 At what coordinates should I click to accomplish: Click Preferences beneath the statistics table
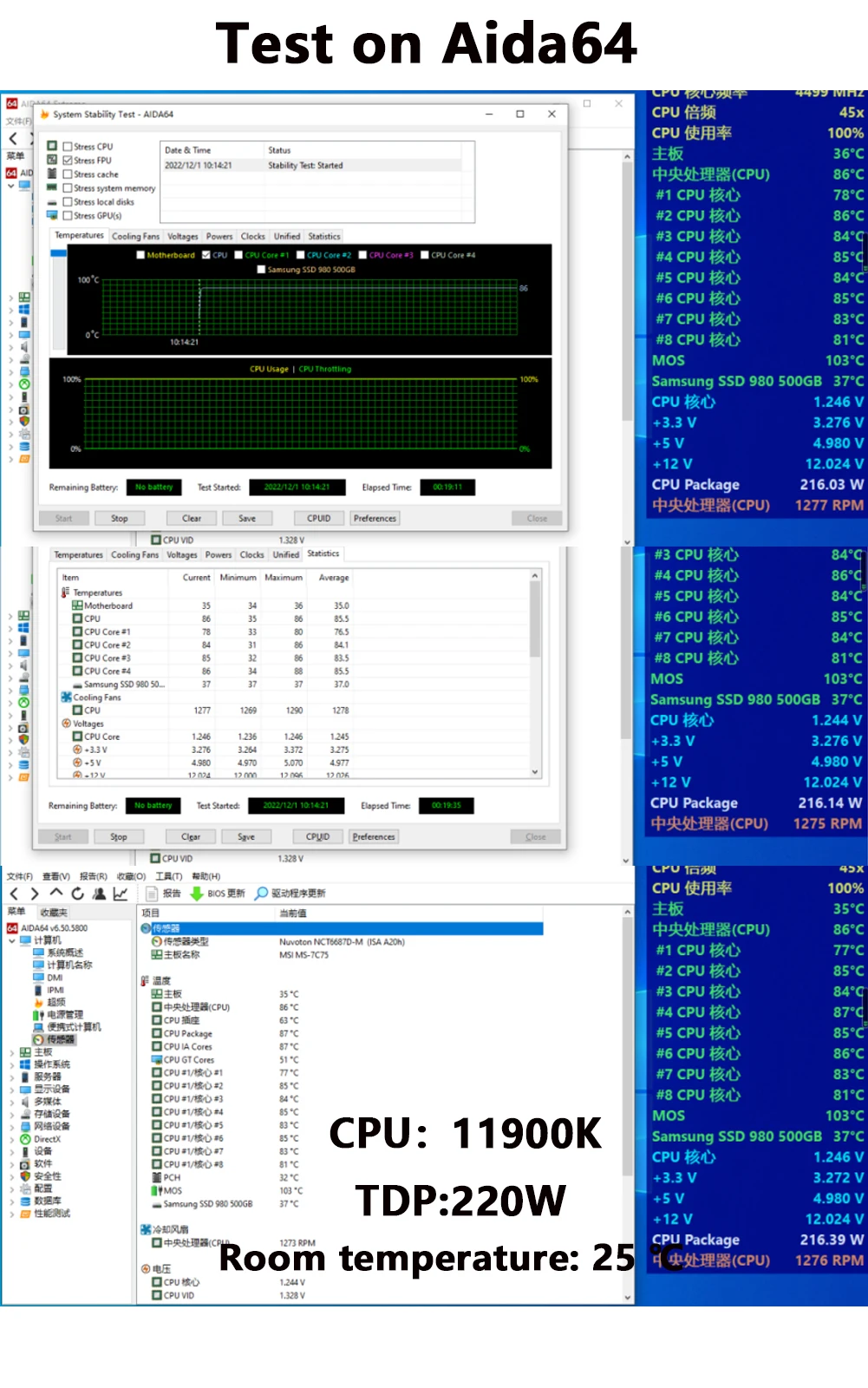point(374,837)
